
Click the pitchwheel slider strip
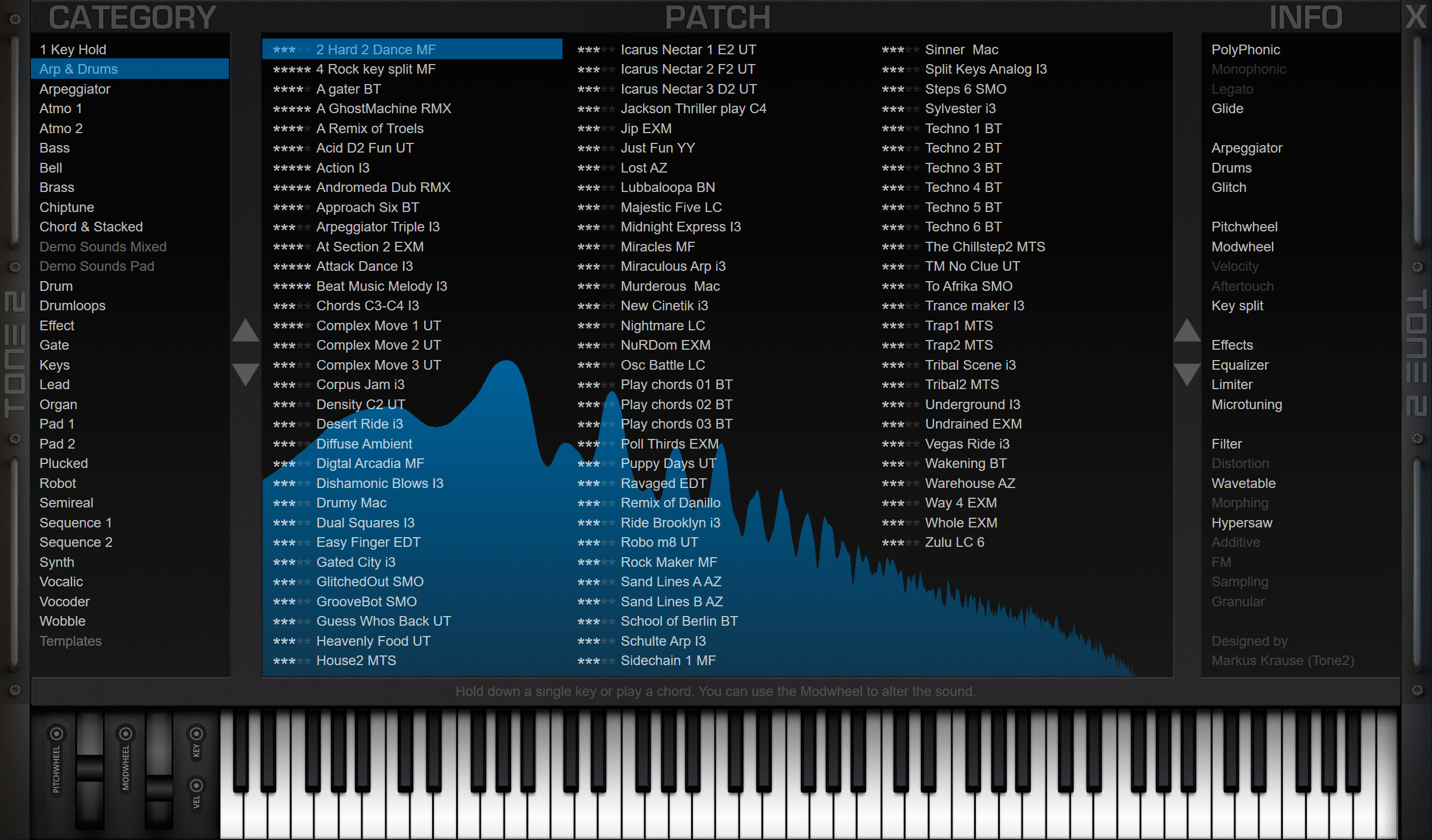click(90, 769)
